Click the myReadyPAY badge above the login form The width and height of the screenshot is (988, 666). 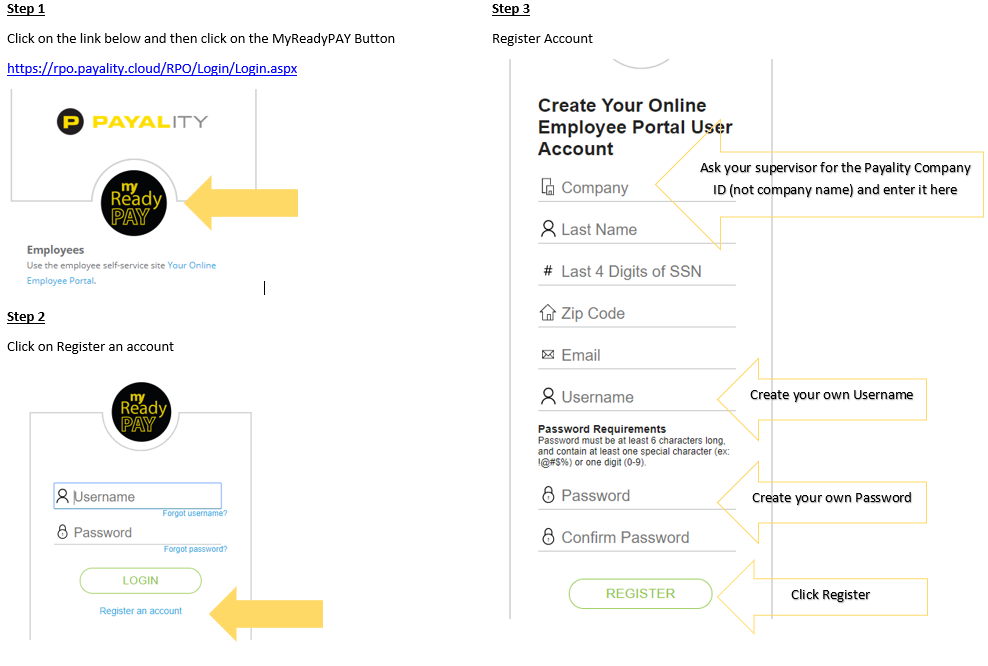(x=141, y=411)
